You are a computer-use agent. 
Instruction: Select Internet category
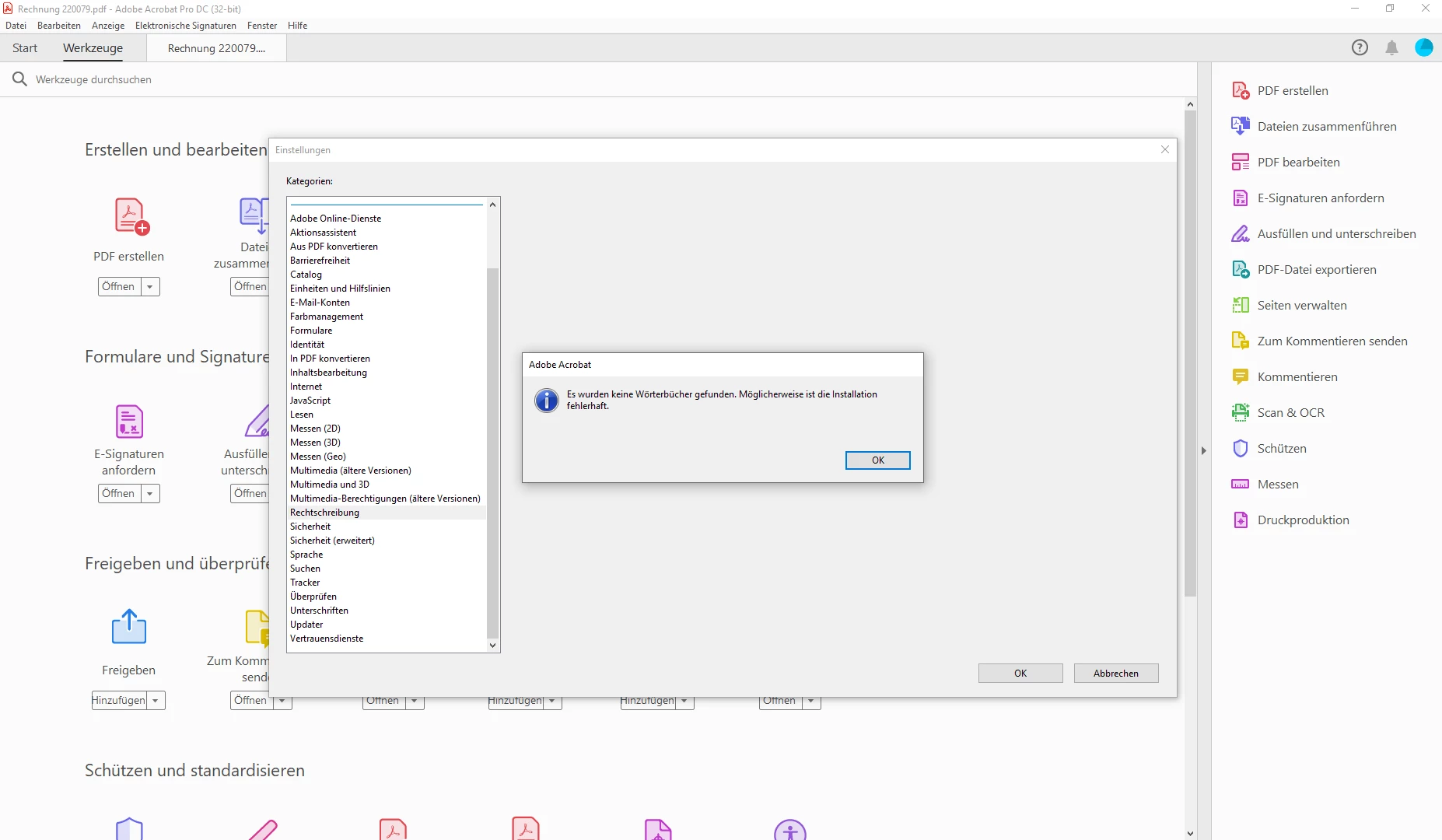tap(387, 387)
